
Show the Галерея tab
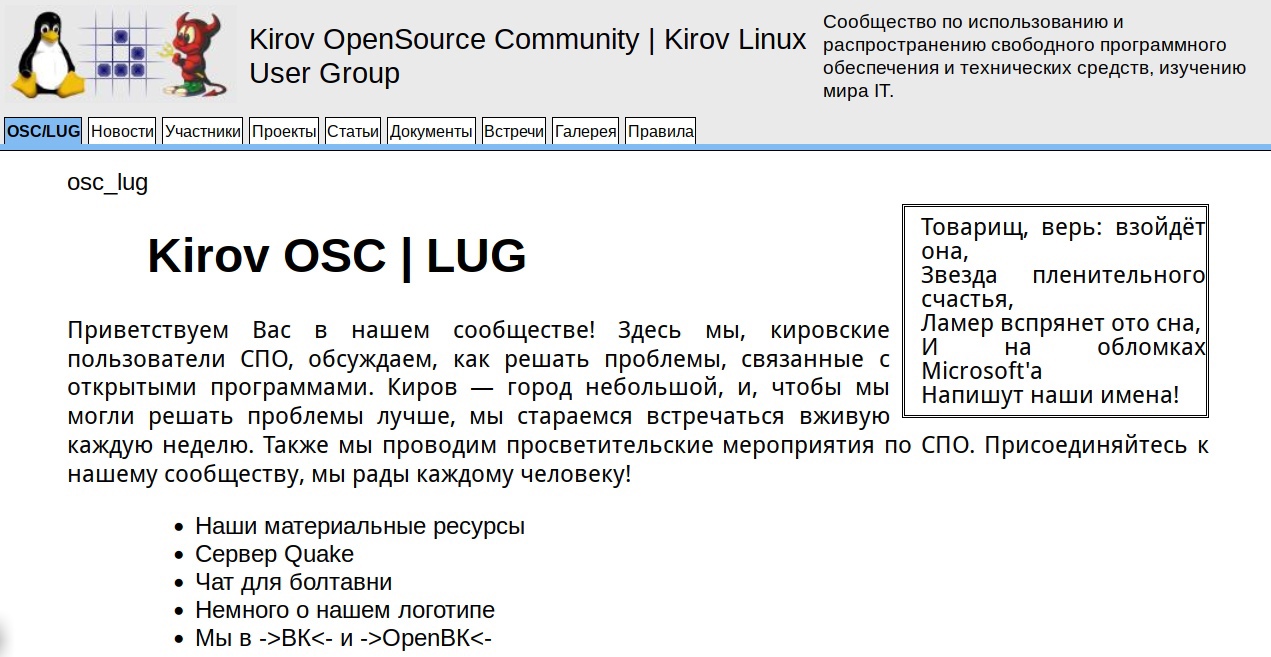point(586,131)
